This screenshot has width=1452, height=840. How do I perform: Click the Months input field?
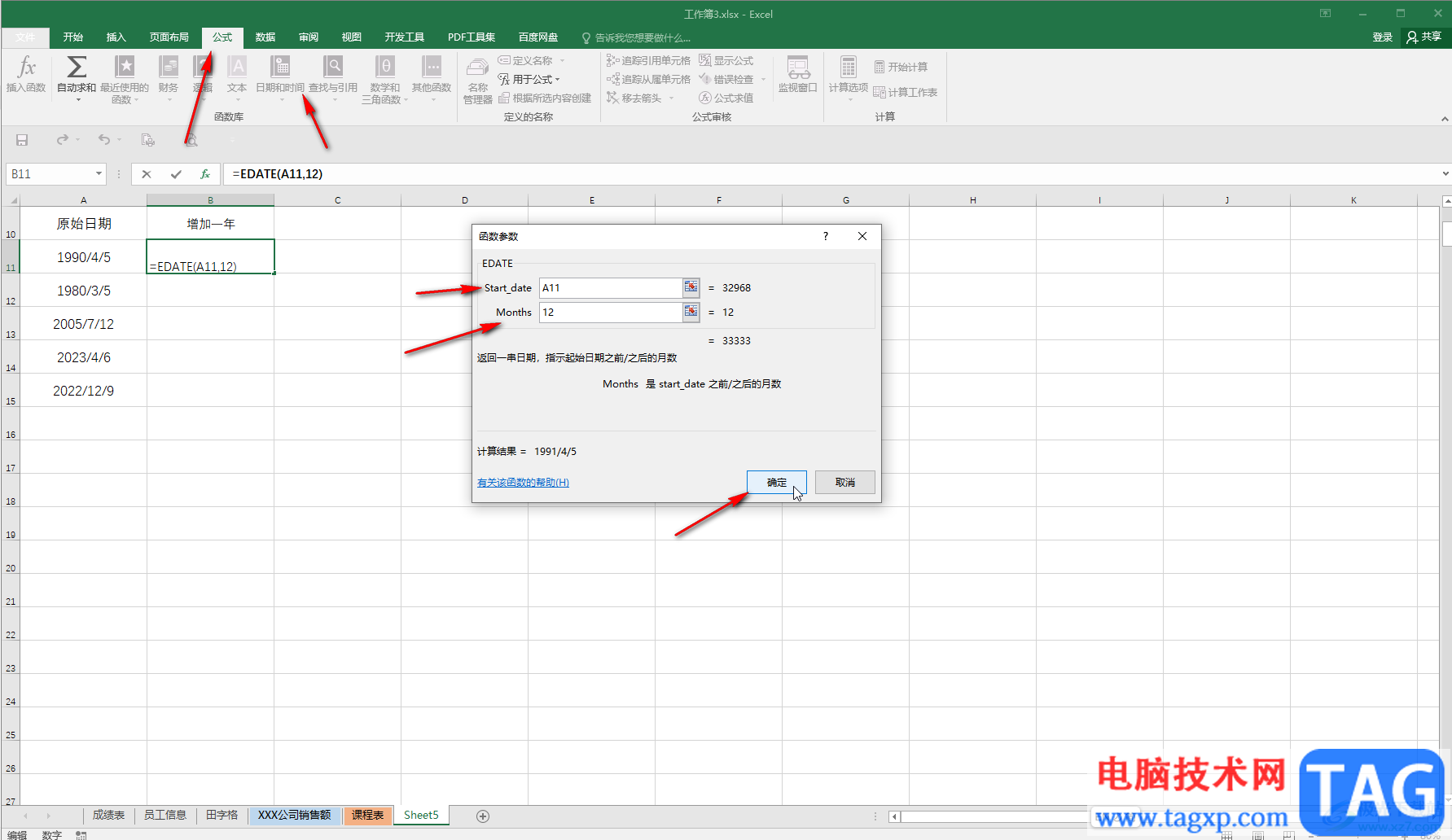pos(610,312)
